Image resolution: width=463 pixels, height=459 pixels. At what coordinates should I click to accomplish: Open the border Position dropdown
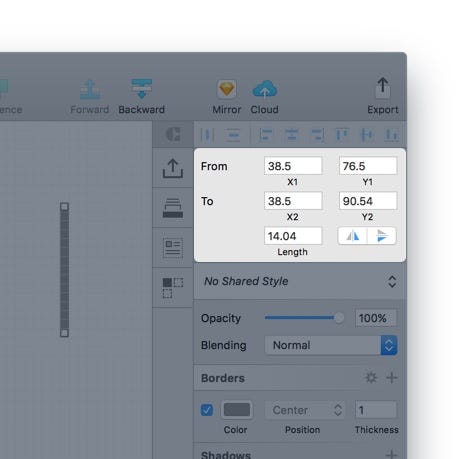point(305,410)
